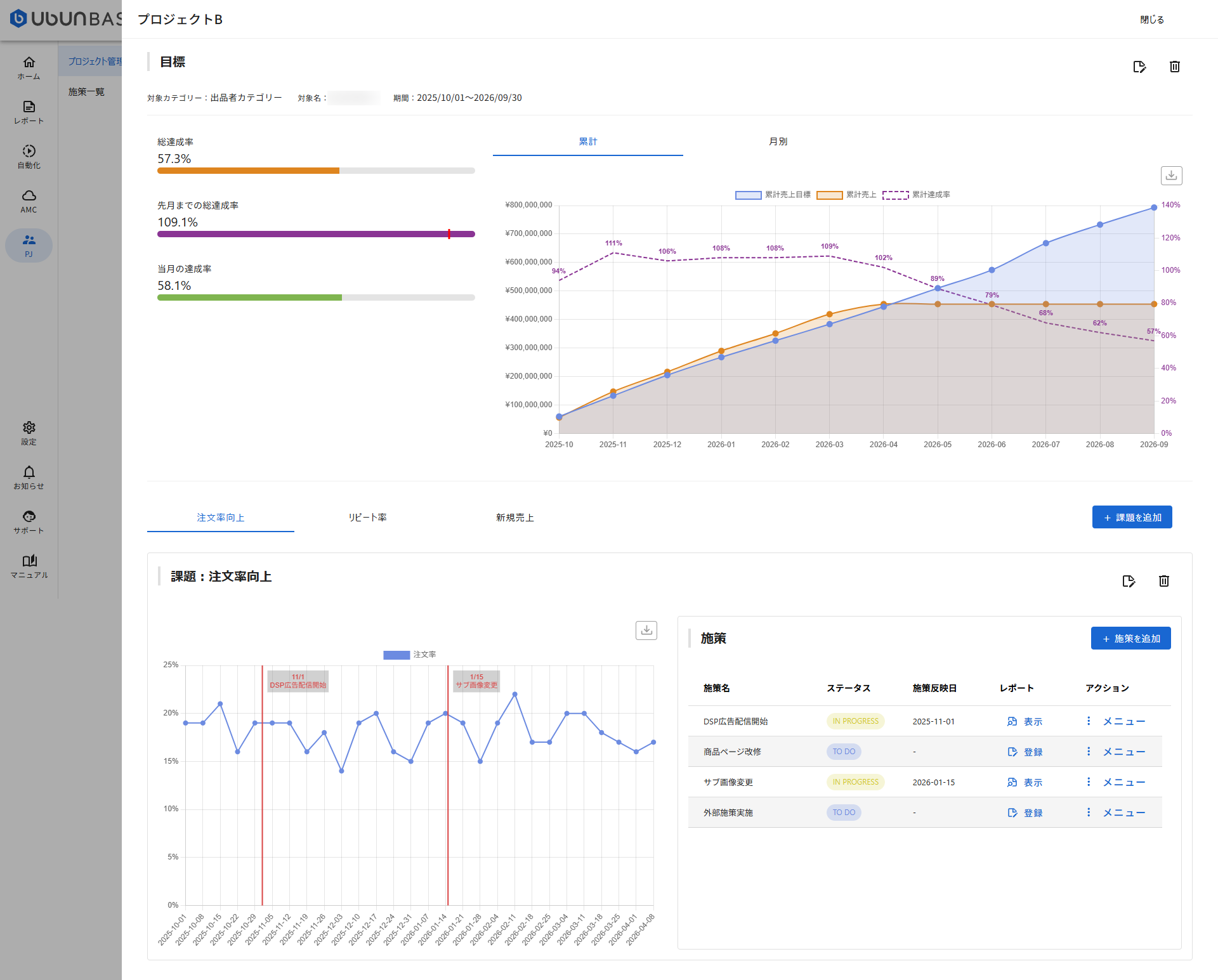Viewport: 1218px width, 980px height.
Task: Switch to the リピート率 tab
Action: [367, 518]
